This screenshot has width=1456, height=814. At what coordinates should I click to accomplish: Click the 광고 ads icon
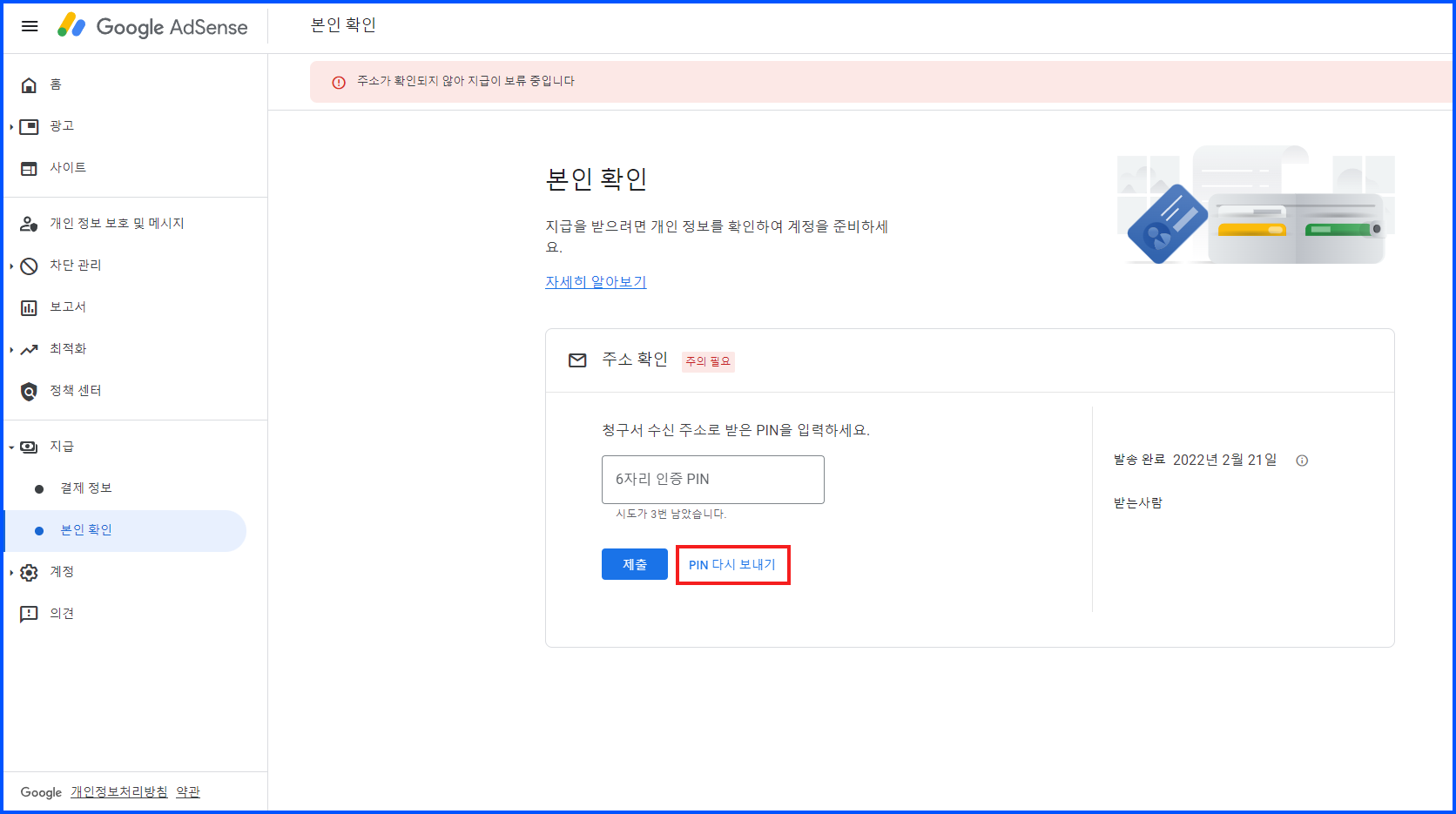click(29, 126)
